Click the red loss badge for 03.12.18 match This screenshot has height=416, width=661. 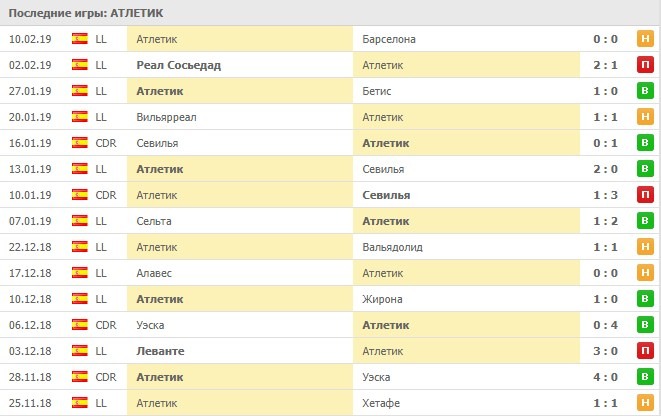pos(645,351)
